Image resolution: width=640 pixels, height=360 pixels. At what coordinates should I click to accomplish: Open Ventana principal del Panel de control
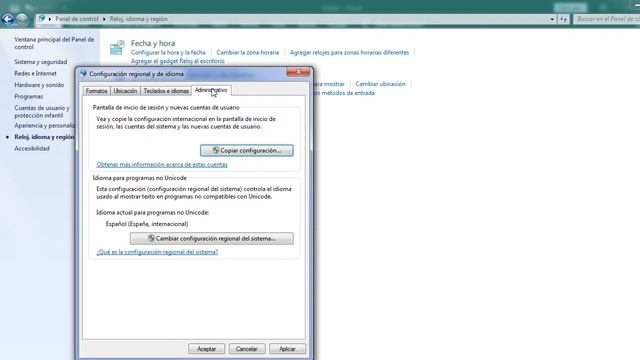pyautogui.click(x=54, y=43)
